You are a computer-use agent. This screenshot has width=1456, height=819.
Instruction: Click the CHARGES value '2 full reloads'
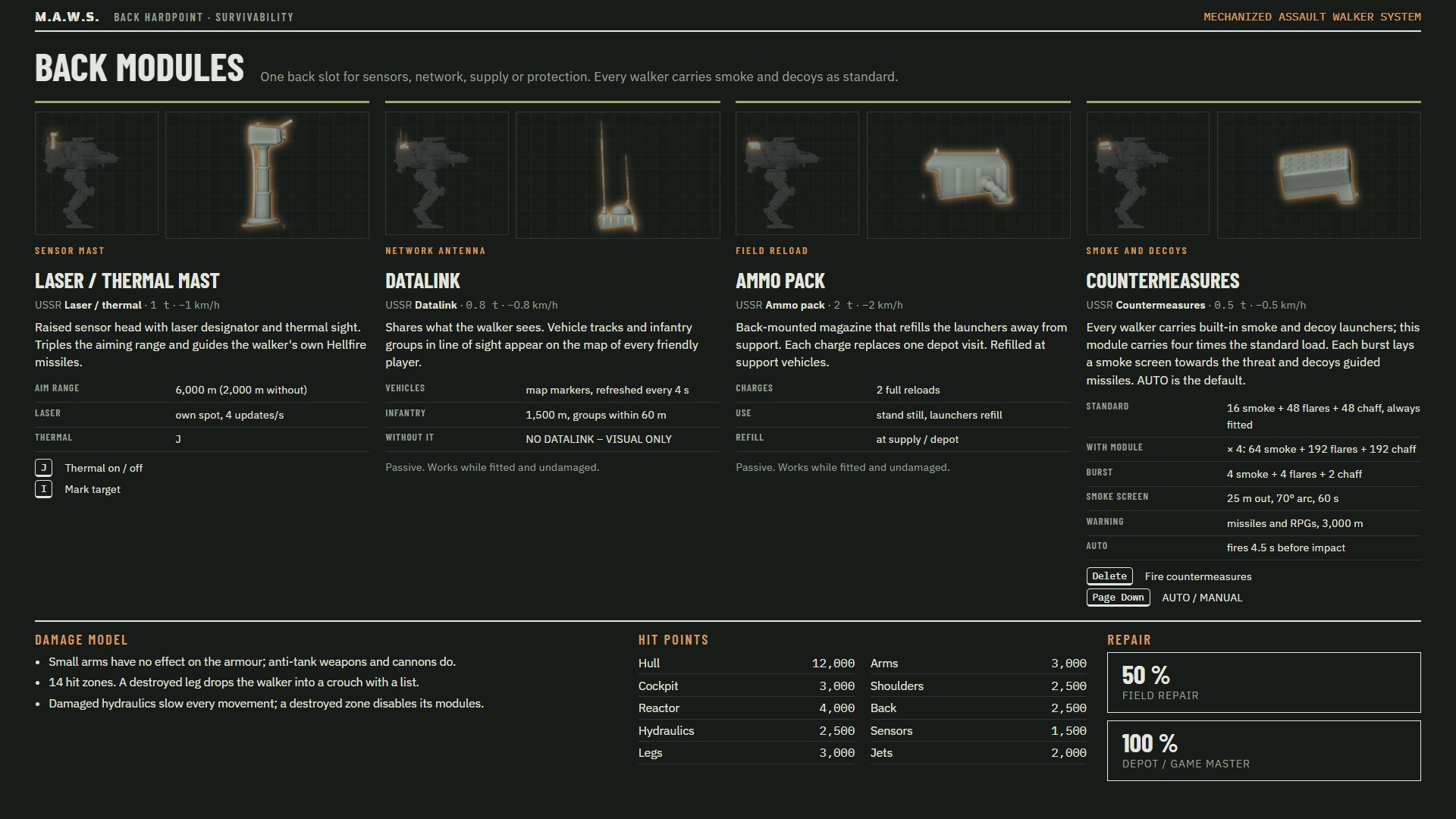pyautogui.click(x=908, y=390)
